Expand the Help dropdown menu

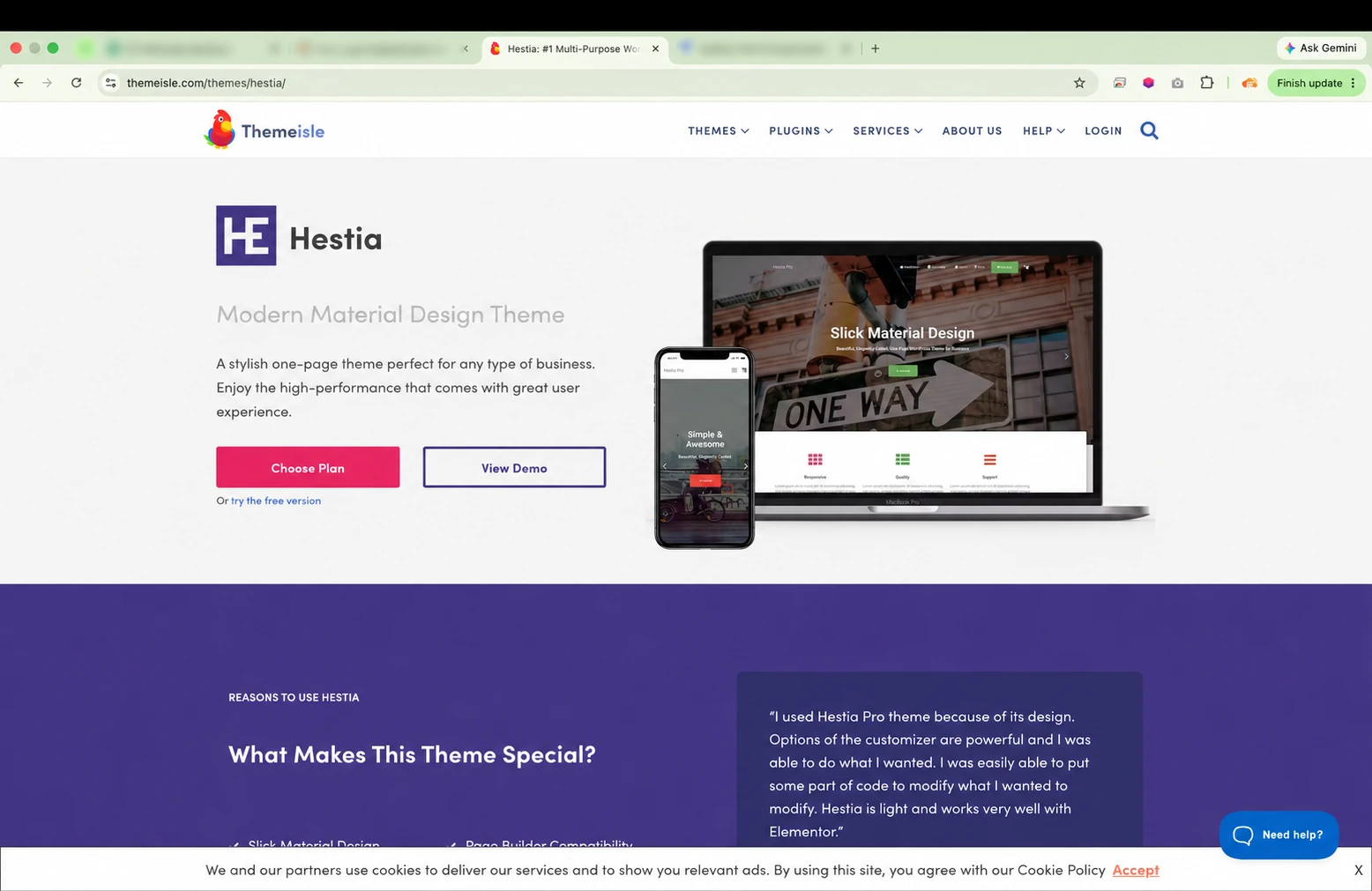point(1044,130)
